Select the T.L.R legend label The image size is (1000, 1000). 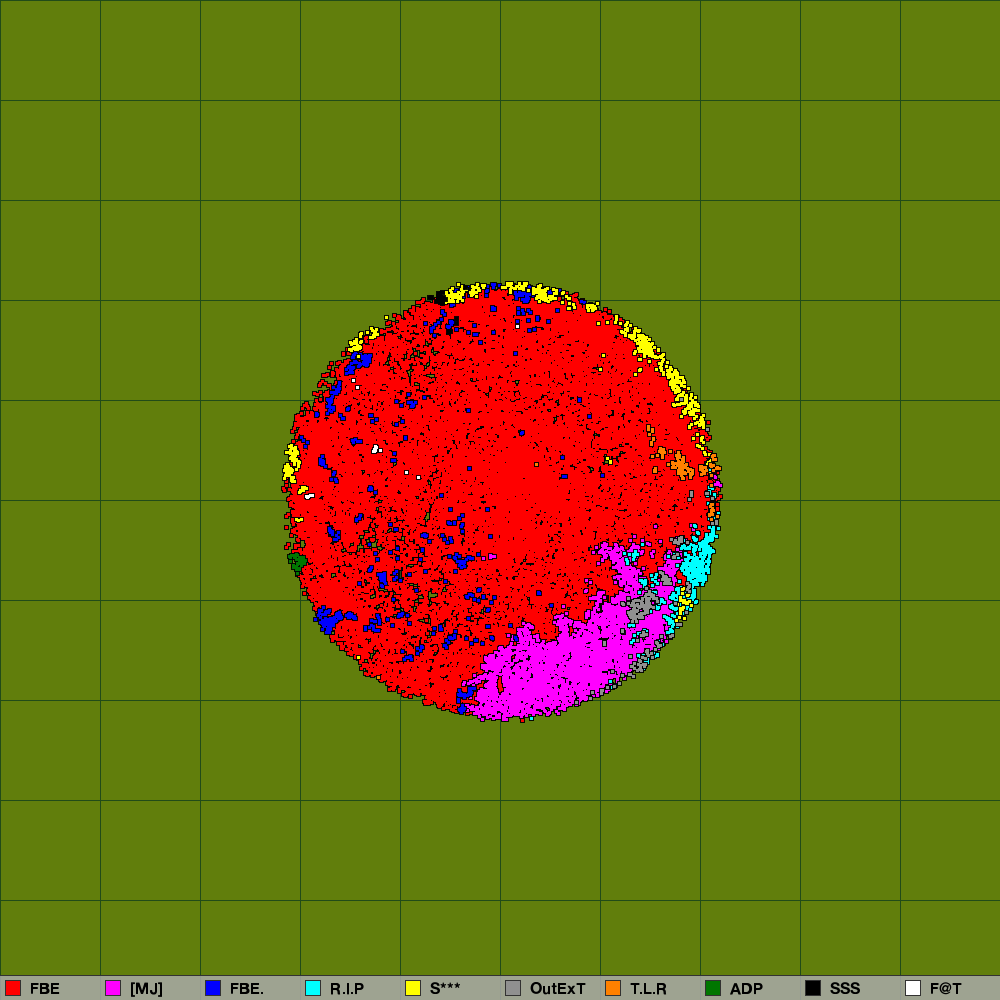click(649, 989)
